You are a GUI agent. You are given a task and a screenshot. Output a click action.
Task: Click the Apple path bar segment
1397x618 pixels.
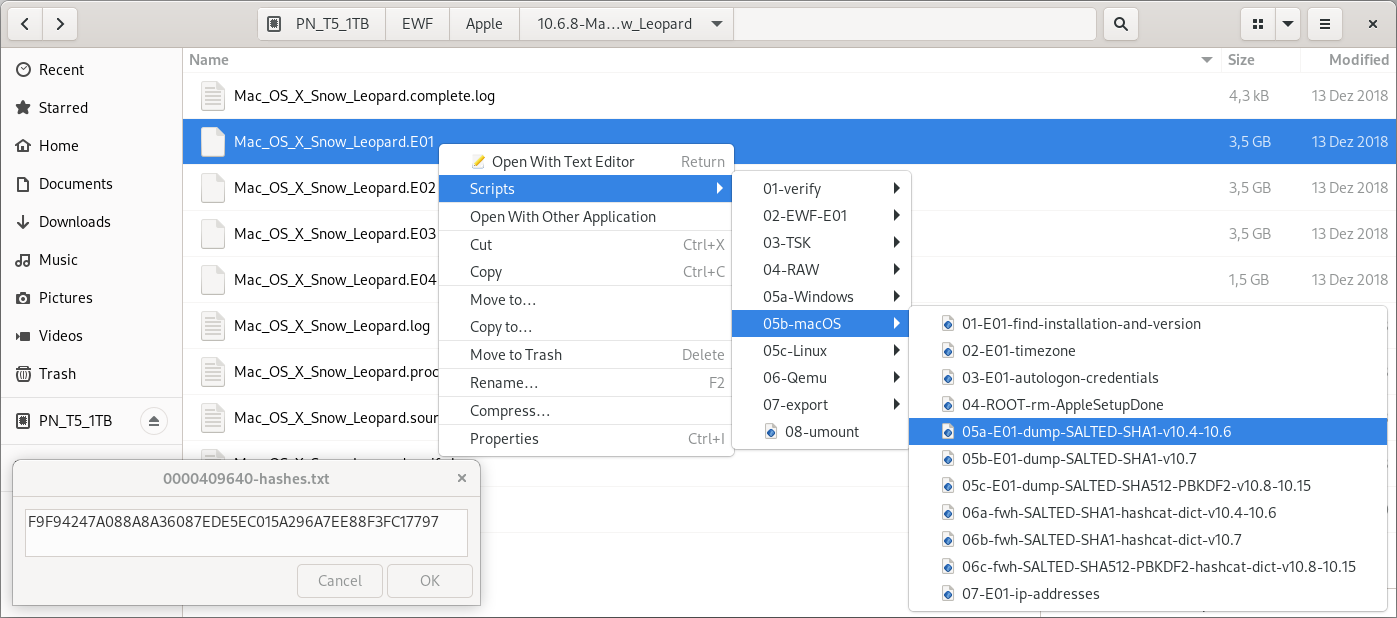pyautogui.click(x=484, y=24)
